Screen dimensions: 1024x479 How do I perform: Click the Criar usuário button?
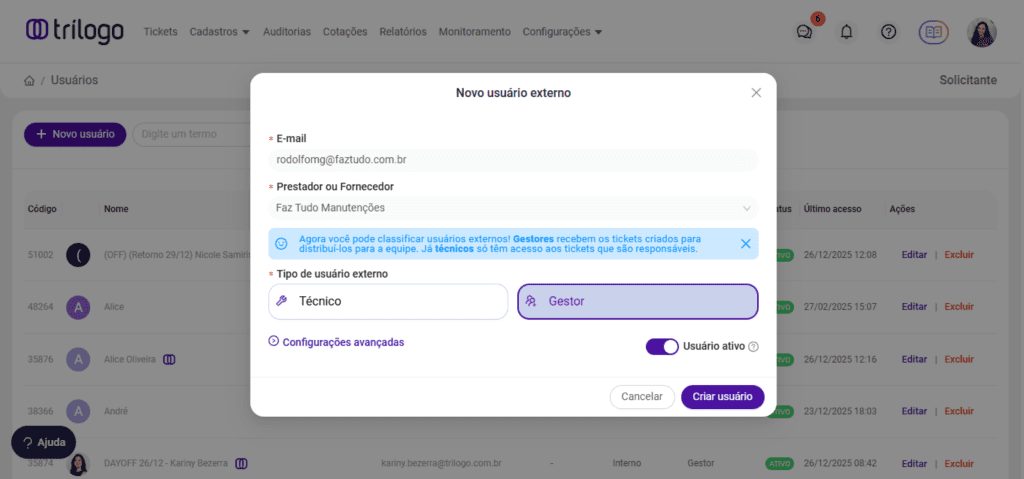click(722, 397)
